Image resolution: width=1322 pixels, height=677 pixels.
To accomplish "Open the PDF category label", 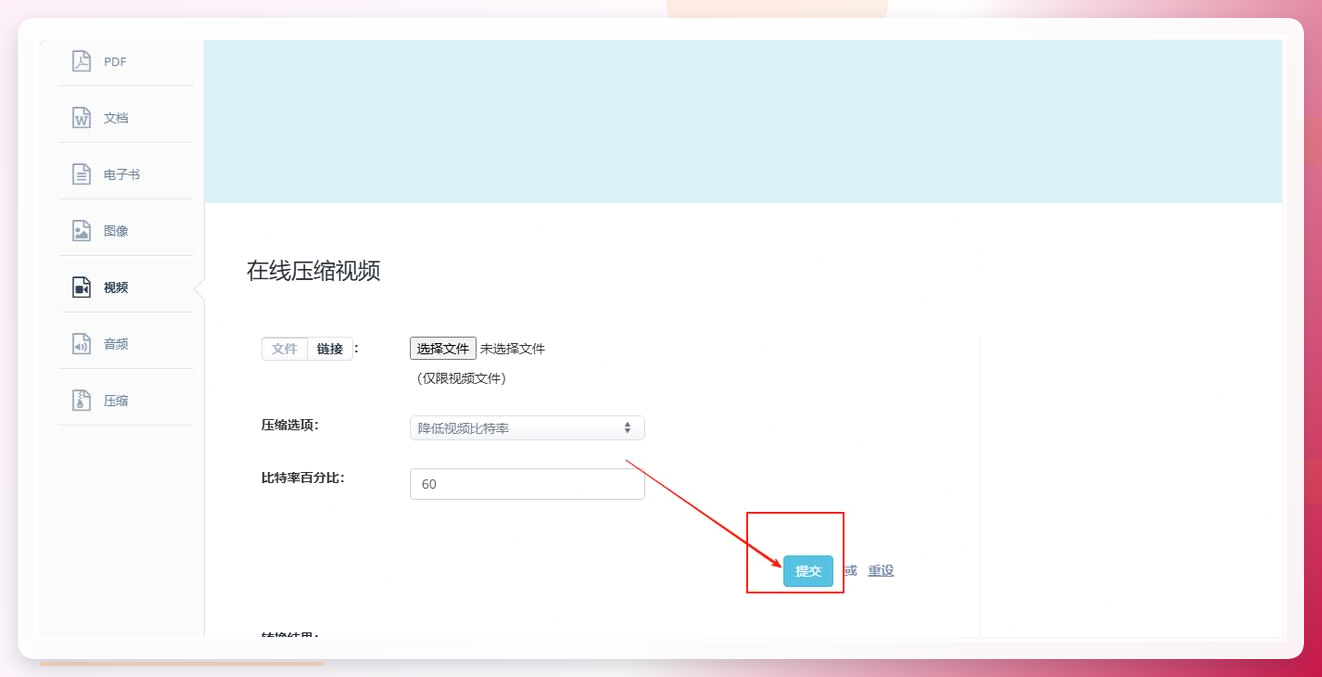I will click(x=115, y=62).
